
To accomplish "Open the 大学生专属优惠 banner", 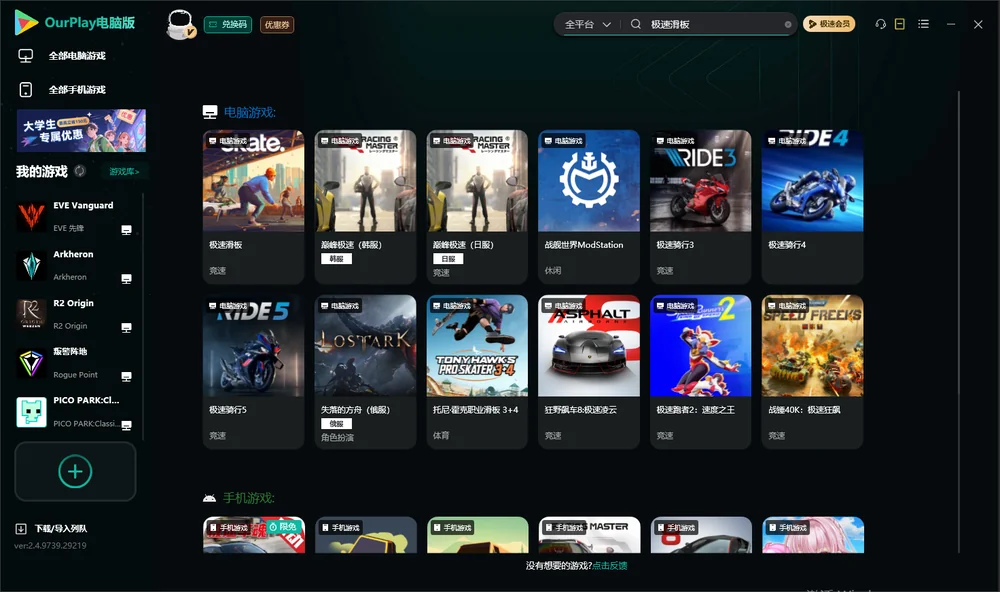I will point(82,130).
